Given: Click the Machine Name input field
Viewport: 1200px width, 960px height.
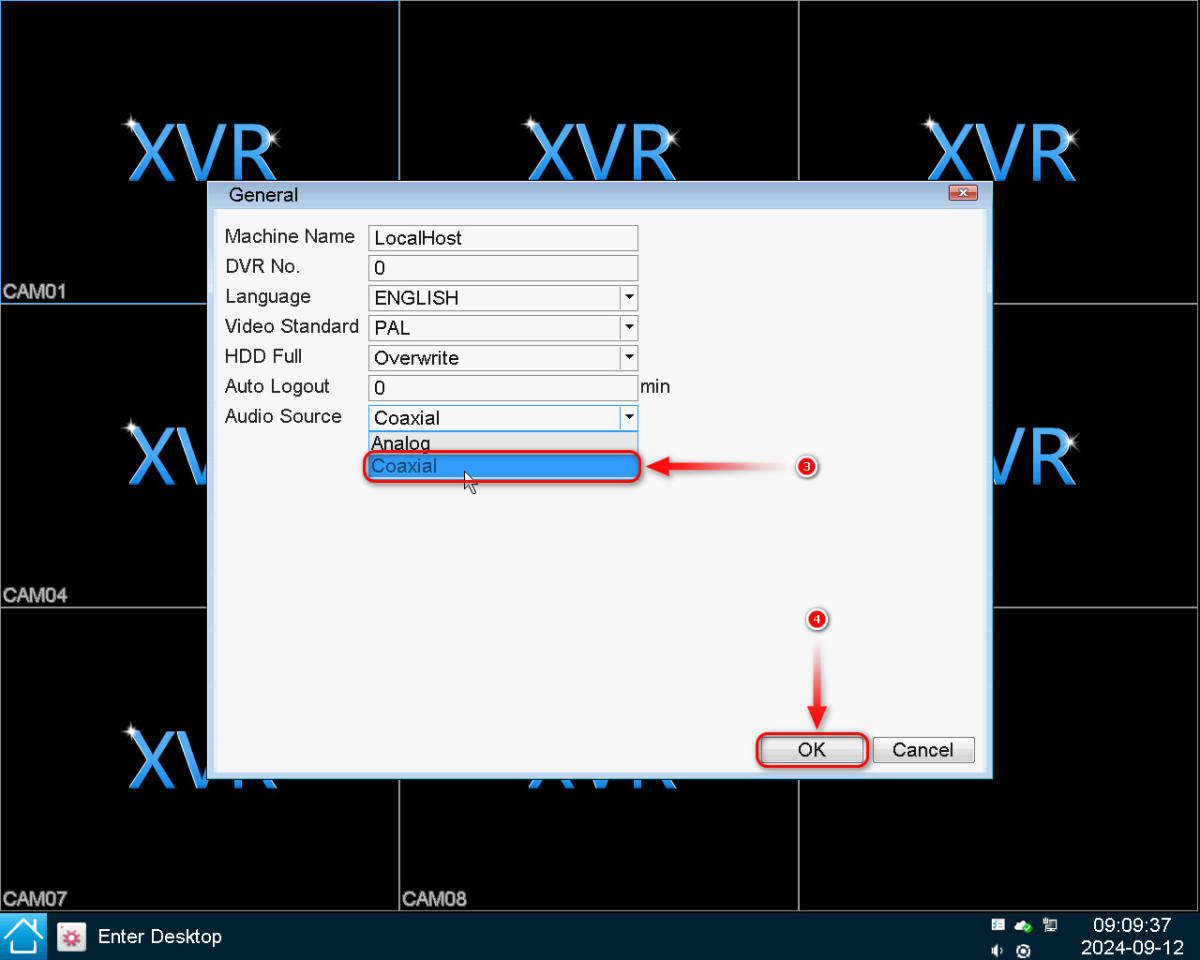Looking at the screenshot, I should point(503,238).
